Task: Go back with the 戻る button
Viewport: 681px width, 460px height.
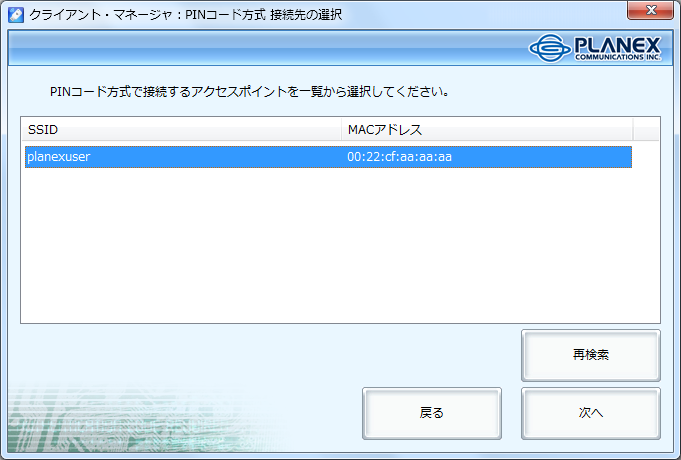Action: click(x=432, y=413)
